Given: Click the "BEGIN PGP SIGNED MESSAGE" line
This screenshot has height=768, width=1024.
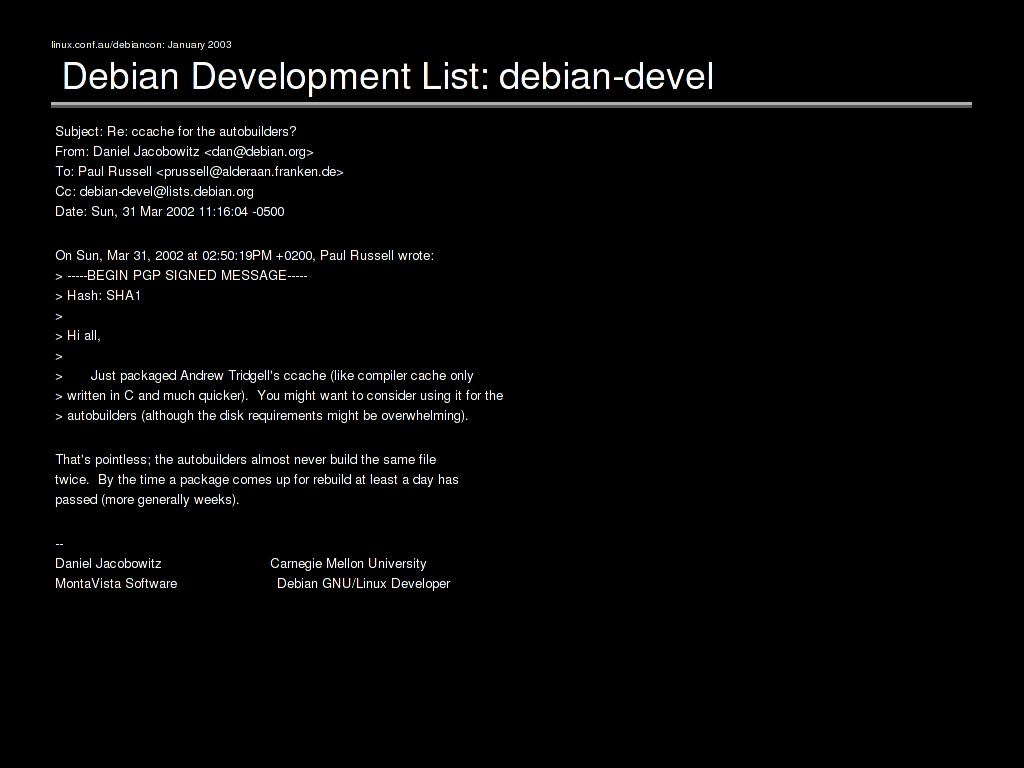Looking at the screenshot, I should [186, 275].
